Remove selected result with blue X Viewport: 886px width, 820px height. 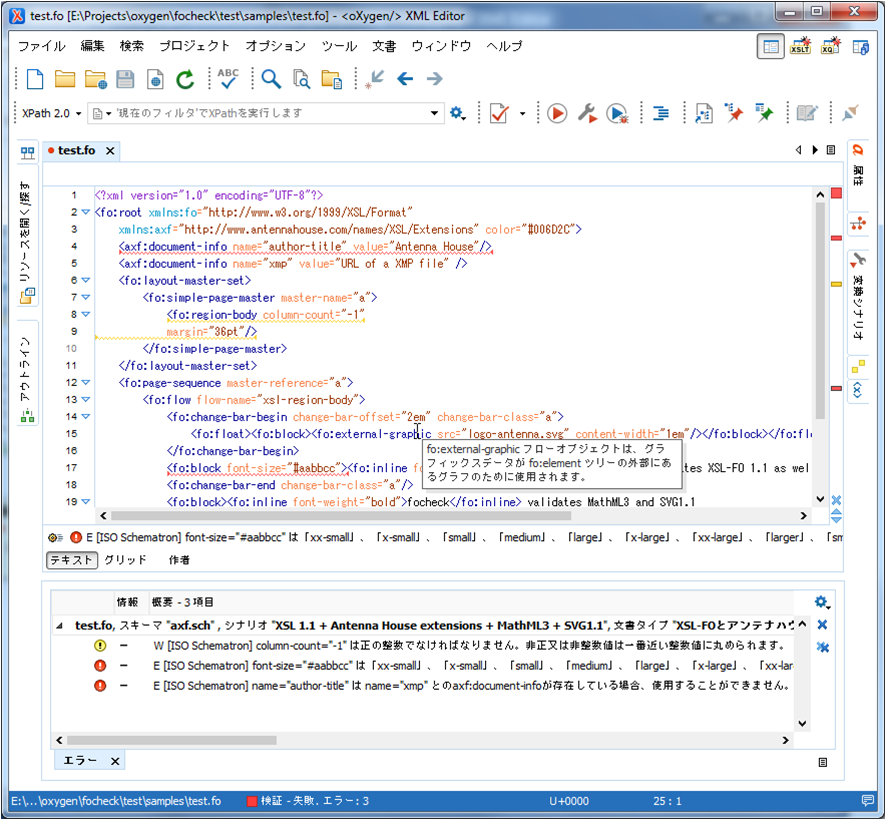[x=822, y=624]
